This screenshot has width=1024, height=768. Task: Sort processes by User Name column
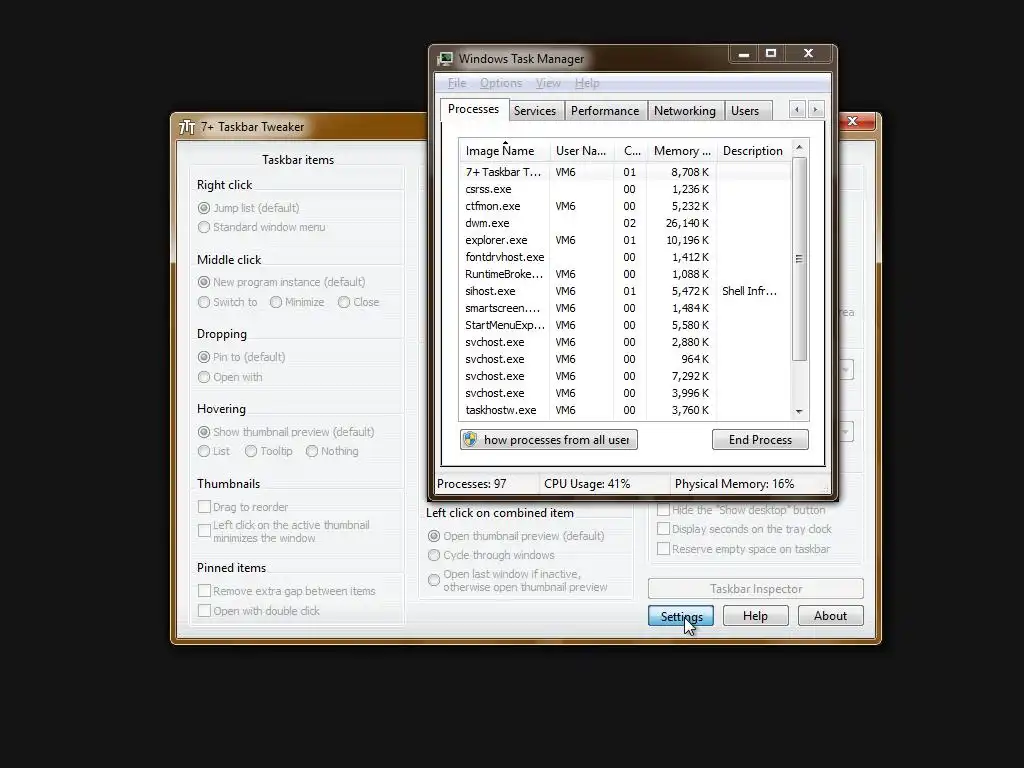(581, 151)
